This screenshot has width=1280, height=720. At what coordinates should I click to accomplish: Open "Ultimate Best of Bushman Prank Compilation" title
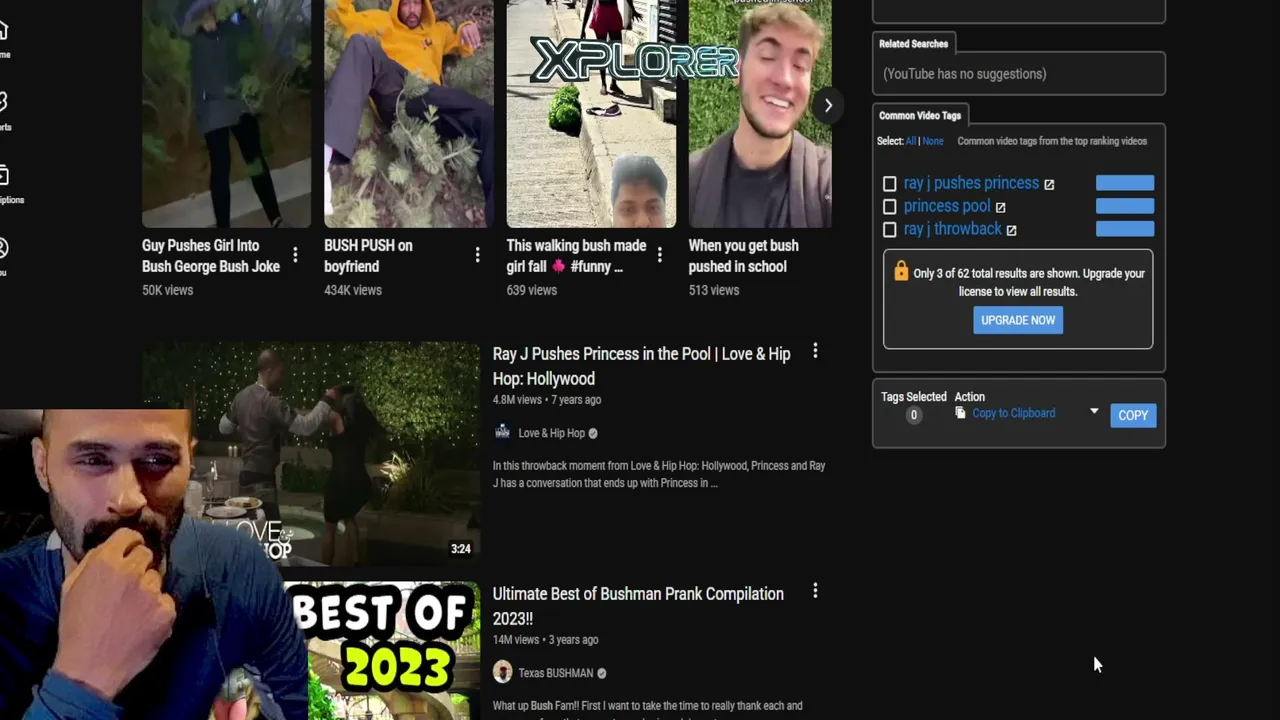(x=638, y=606)
